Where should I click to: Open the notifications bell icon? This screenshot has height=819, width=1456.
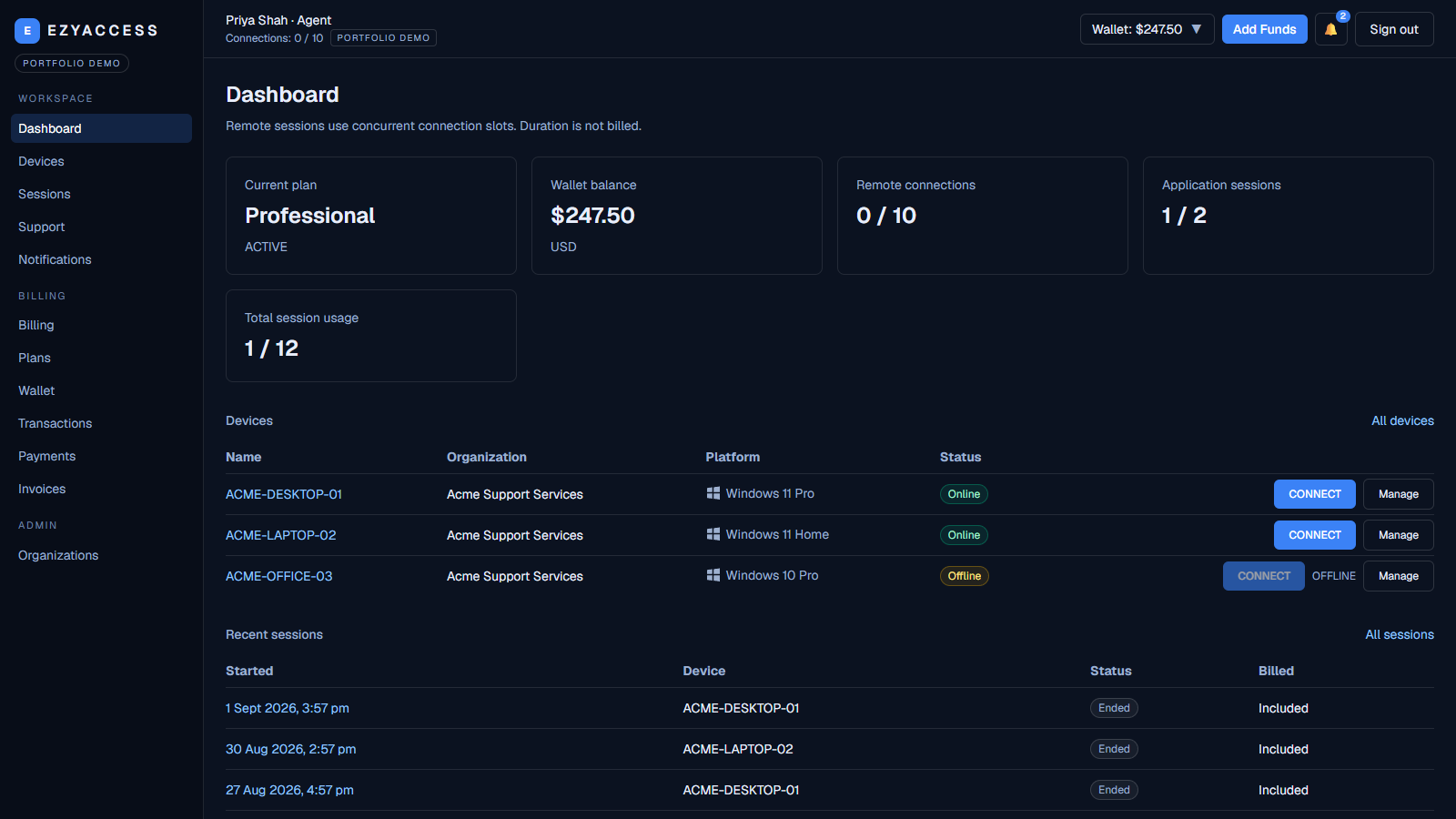(1330, 29)
